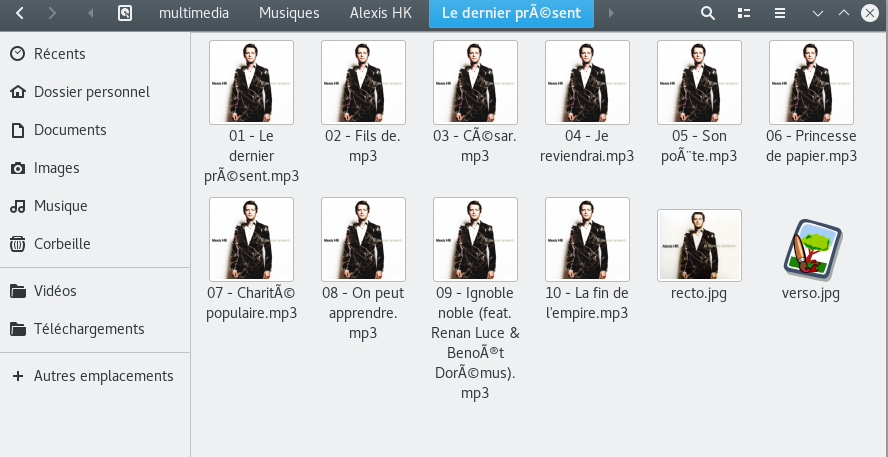This screenshot has width=888, height=457.
Task: Select thumbnail of 09 - Ignoble noble track
Action: coord(476,239)
